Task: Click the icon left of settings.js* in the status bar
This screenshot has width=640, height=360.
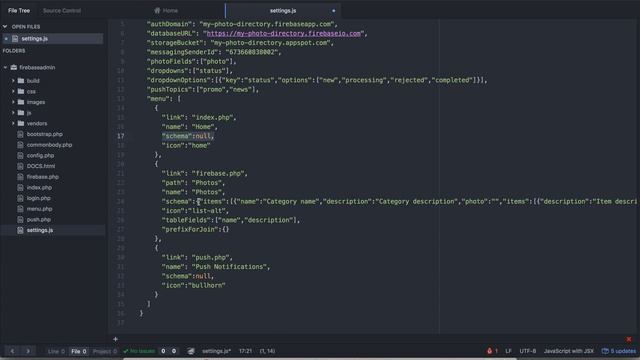Action: pyautogui.click(x=191, y=351)
